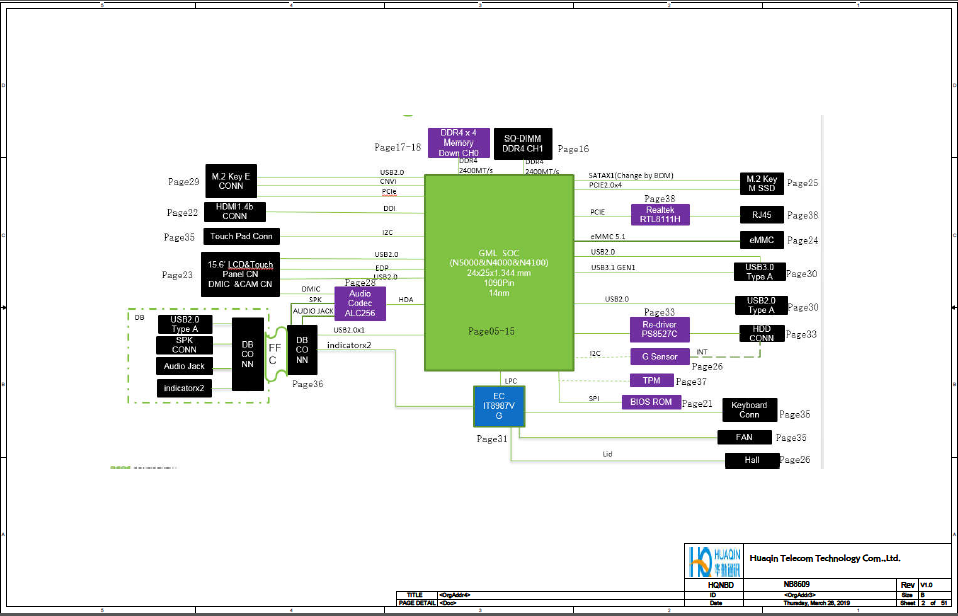The height and width of the screenshot is (616, 958).
Task: Click the Page28 label above Audio Codec
Action: [x=360, y=282]
